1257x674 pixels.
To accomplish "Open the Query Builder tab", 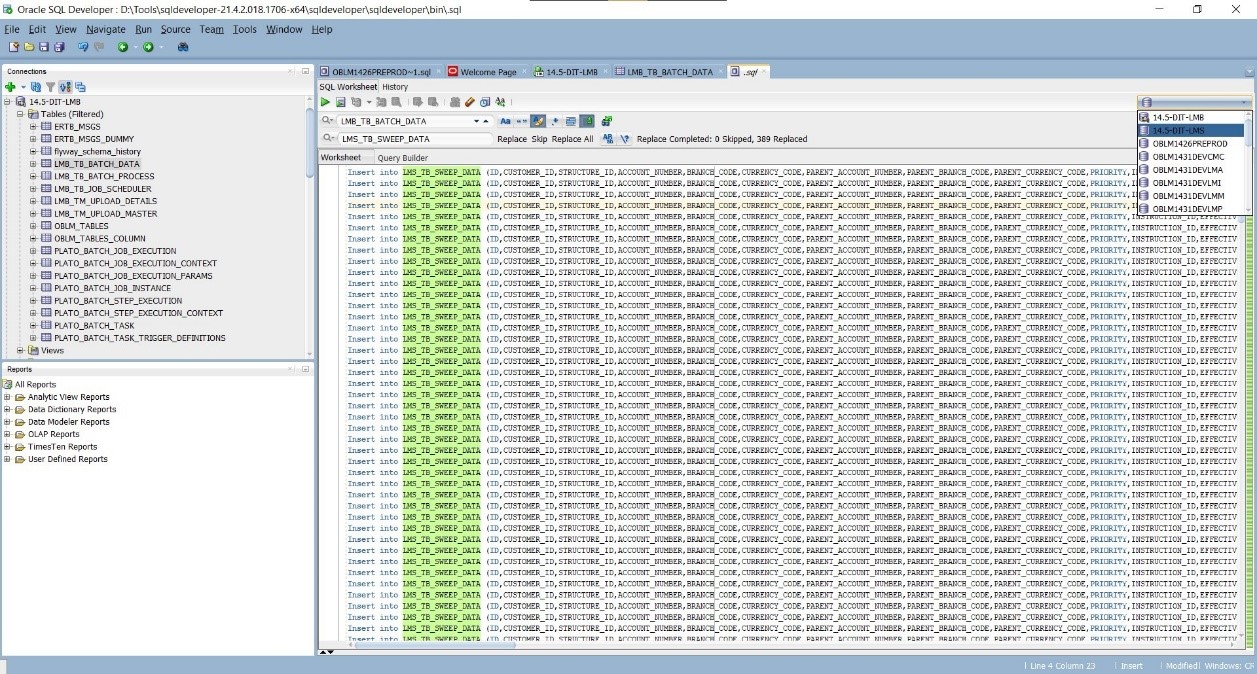I will click(x=402, y=158).
